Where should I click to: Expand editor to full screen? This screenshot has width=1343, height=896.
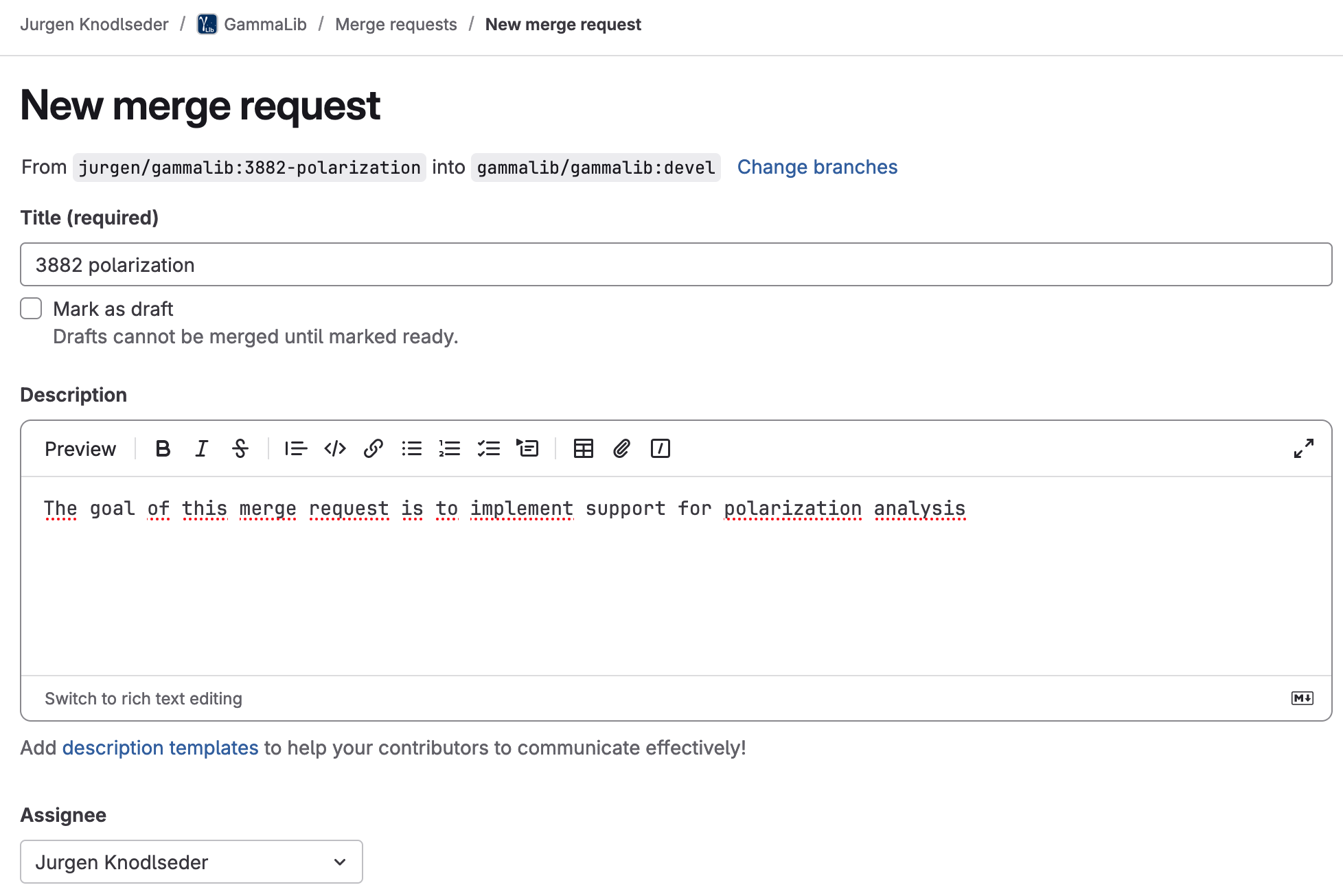(1303, 448)
